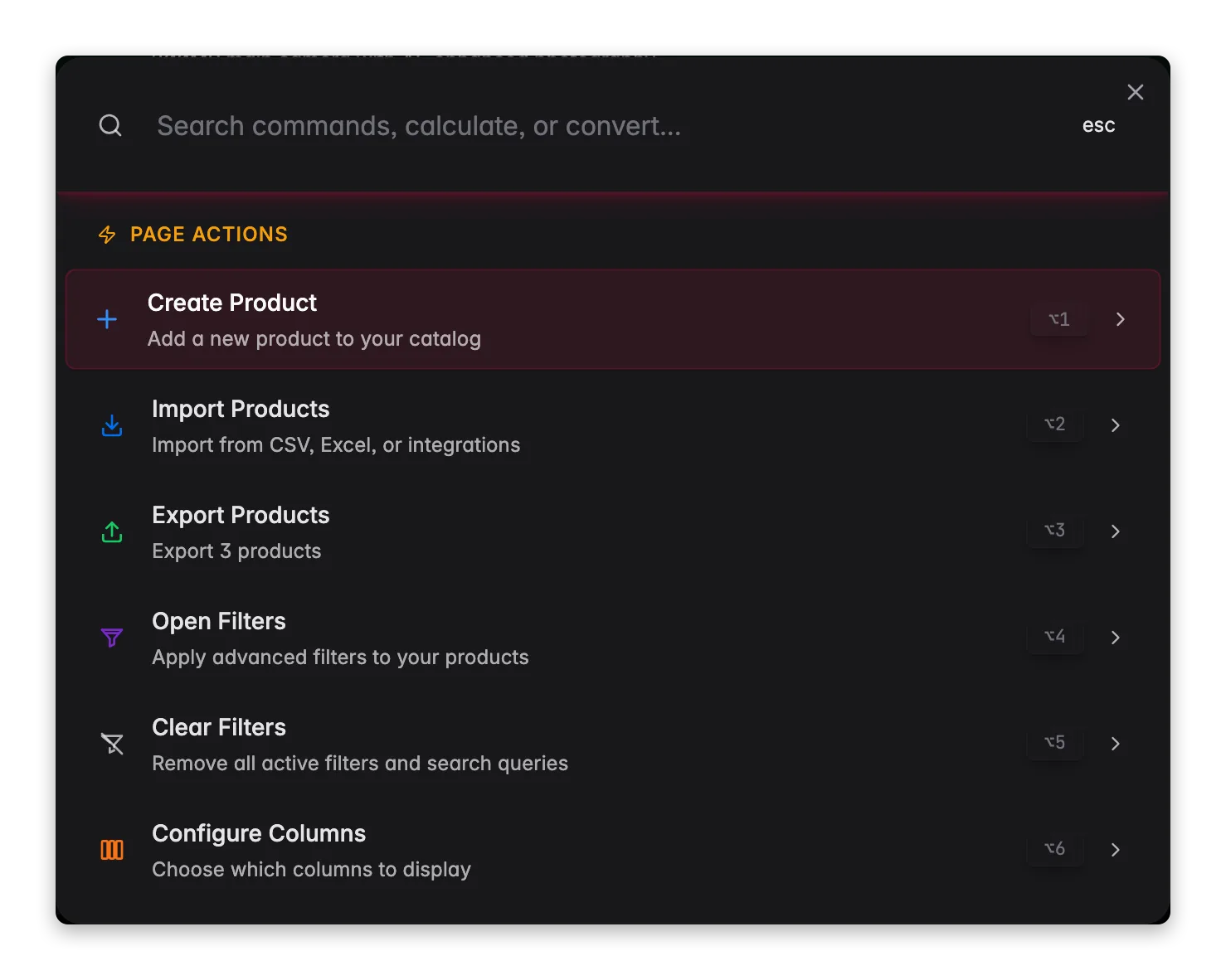
Task: Select the Create Product command
Action: coord(613,319)
